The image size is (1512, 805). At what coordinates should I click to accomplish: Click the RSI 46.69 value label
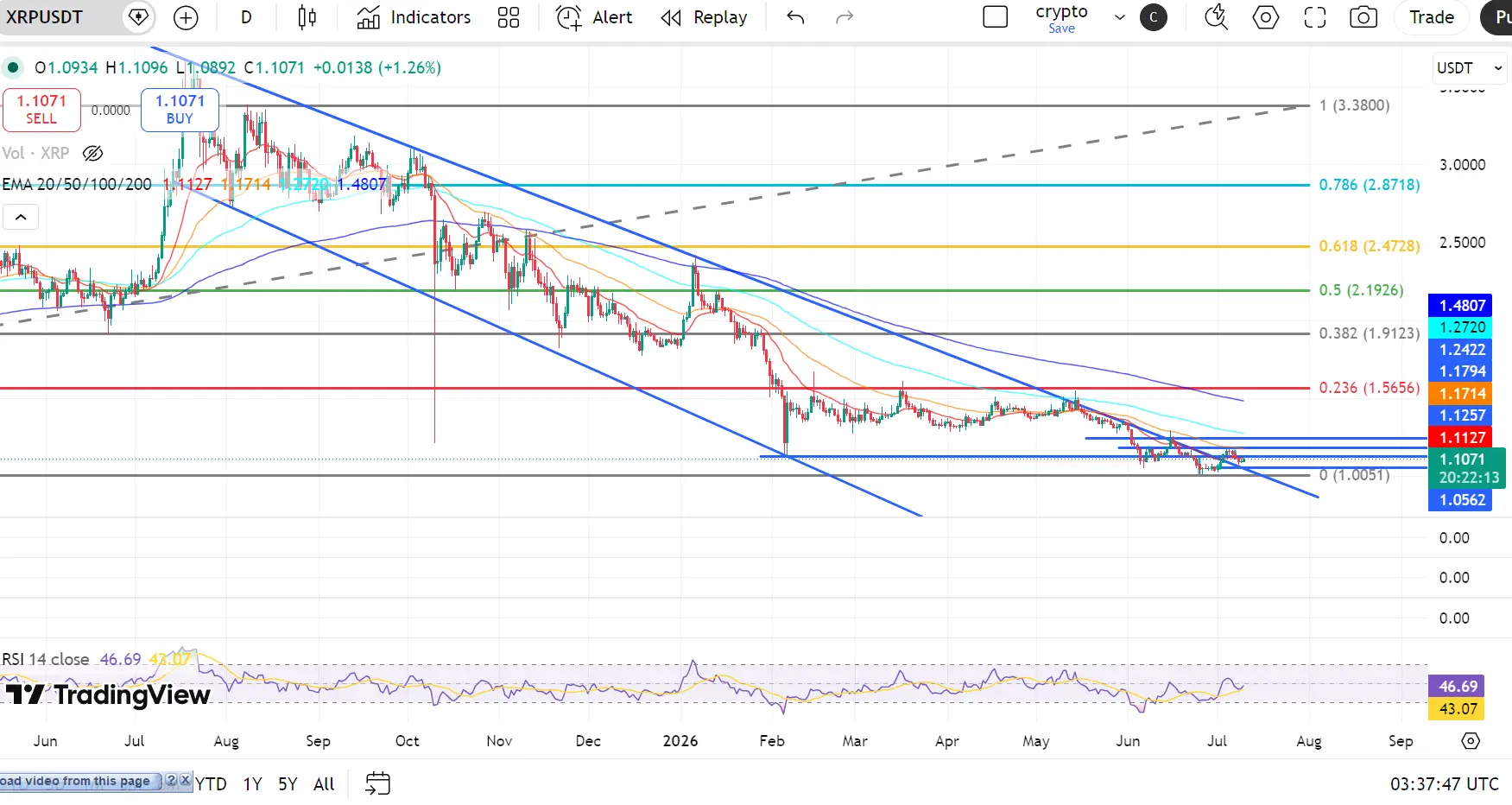1457,687
